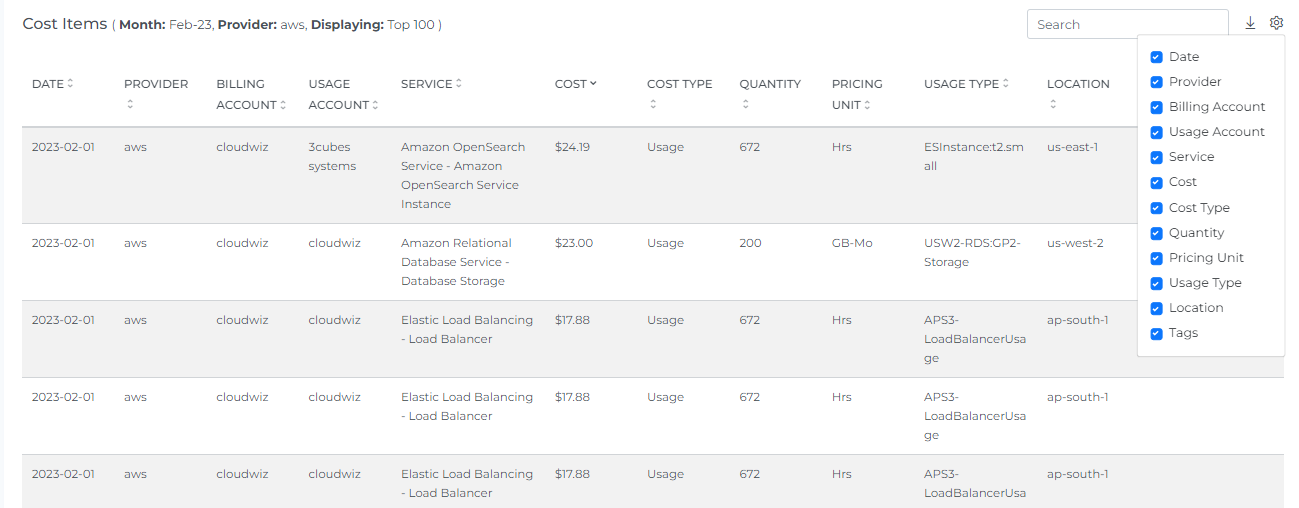Image resolution: width=1299 pixels, height=508 pixels.
Task: Disable the Tags column checkbox
Action: (x=1157, y=333)
